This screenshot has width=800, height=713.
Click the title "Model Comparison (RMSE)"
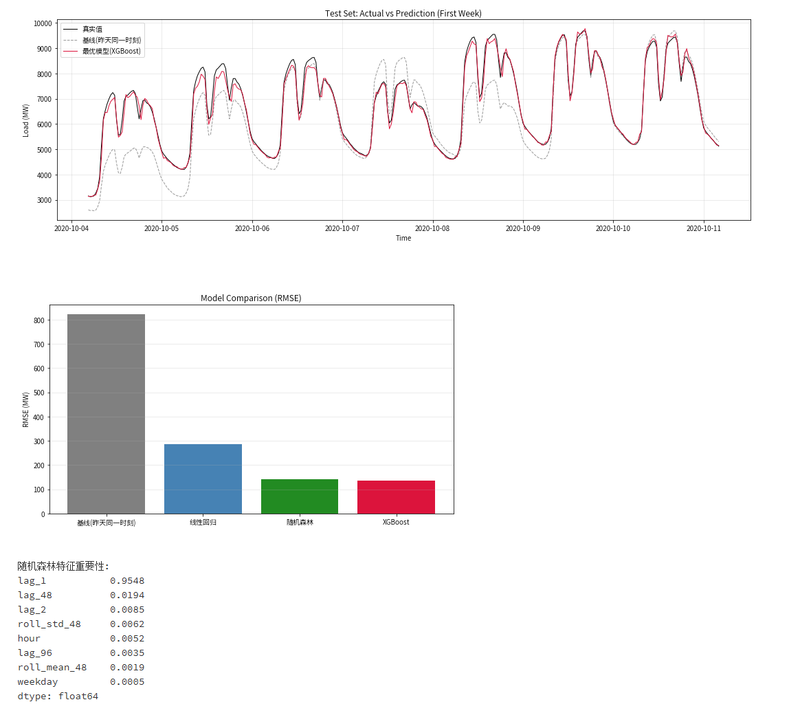251,298
